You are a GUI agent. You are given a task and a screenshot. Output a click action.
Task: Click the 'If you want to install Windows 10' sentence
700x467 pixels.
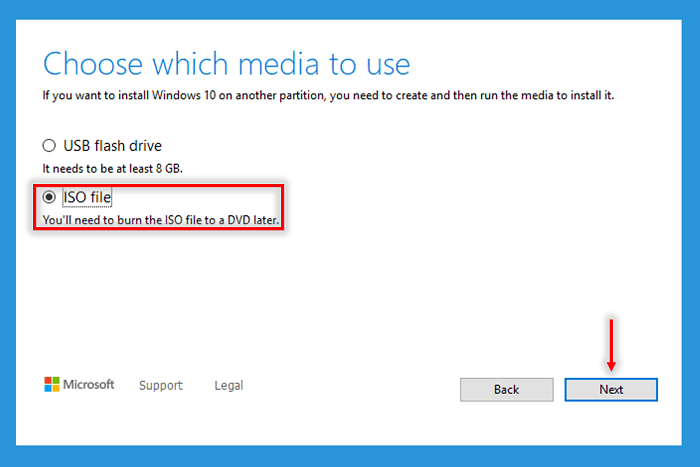click(x=328, y=96)
